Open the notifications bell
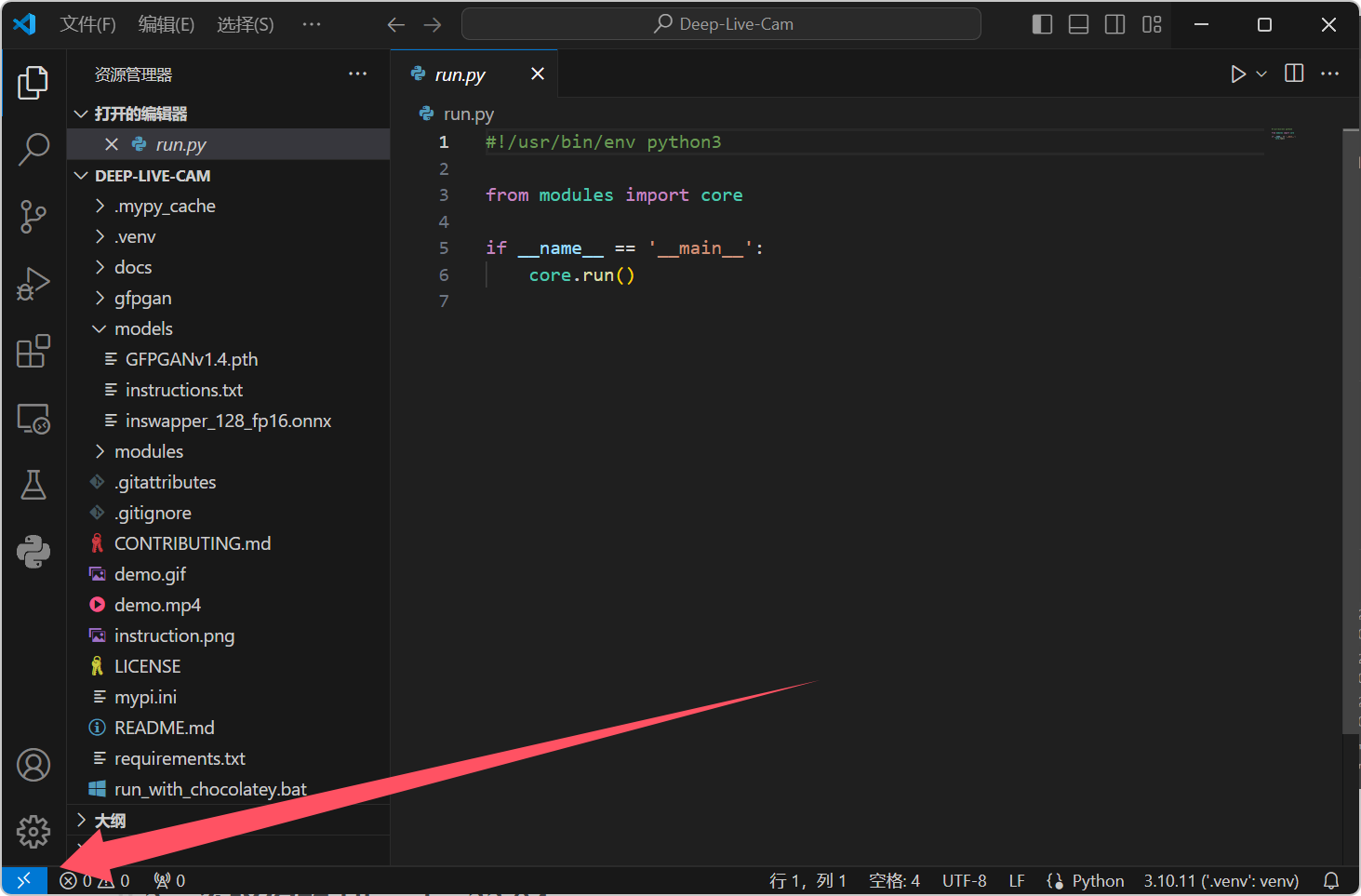Screen dimensions: 1361x896 (x=1331, y=880)
